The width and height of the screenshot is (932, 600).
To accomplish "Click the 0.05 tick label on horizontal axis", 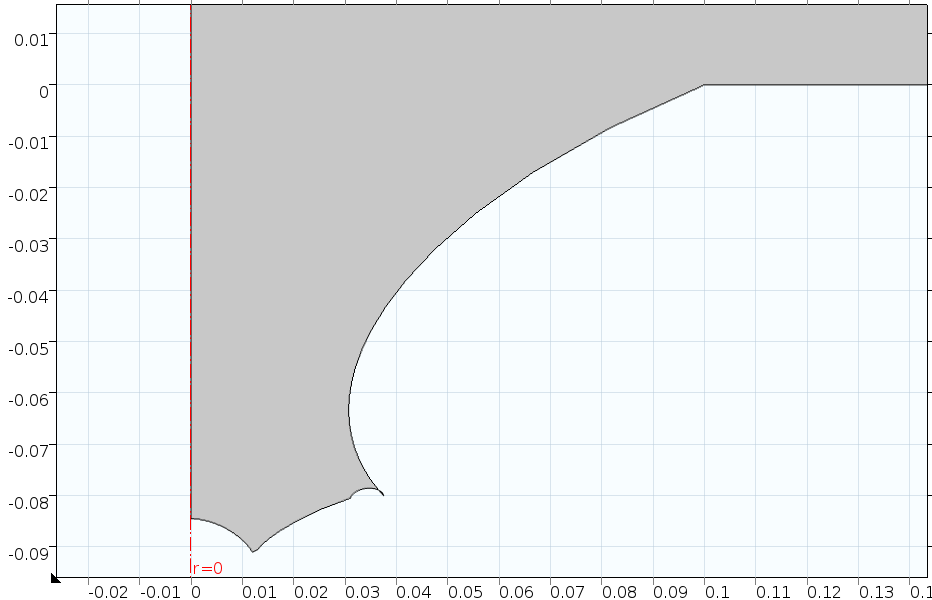I will [465, 592].
